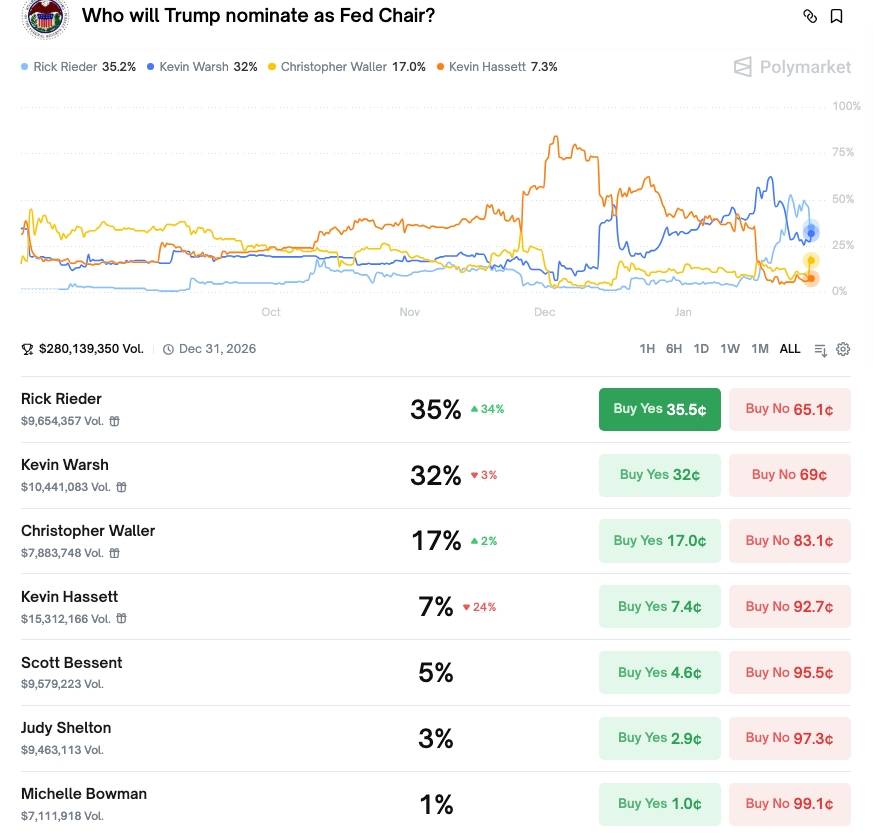Switch chart range to 1W

(730, 349)
